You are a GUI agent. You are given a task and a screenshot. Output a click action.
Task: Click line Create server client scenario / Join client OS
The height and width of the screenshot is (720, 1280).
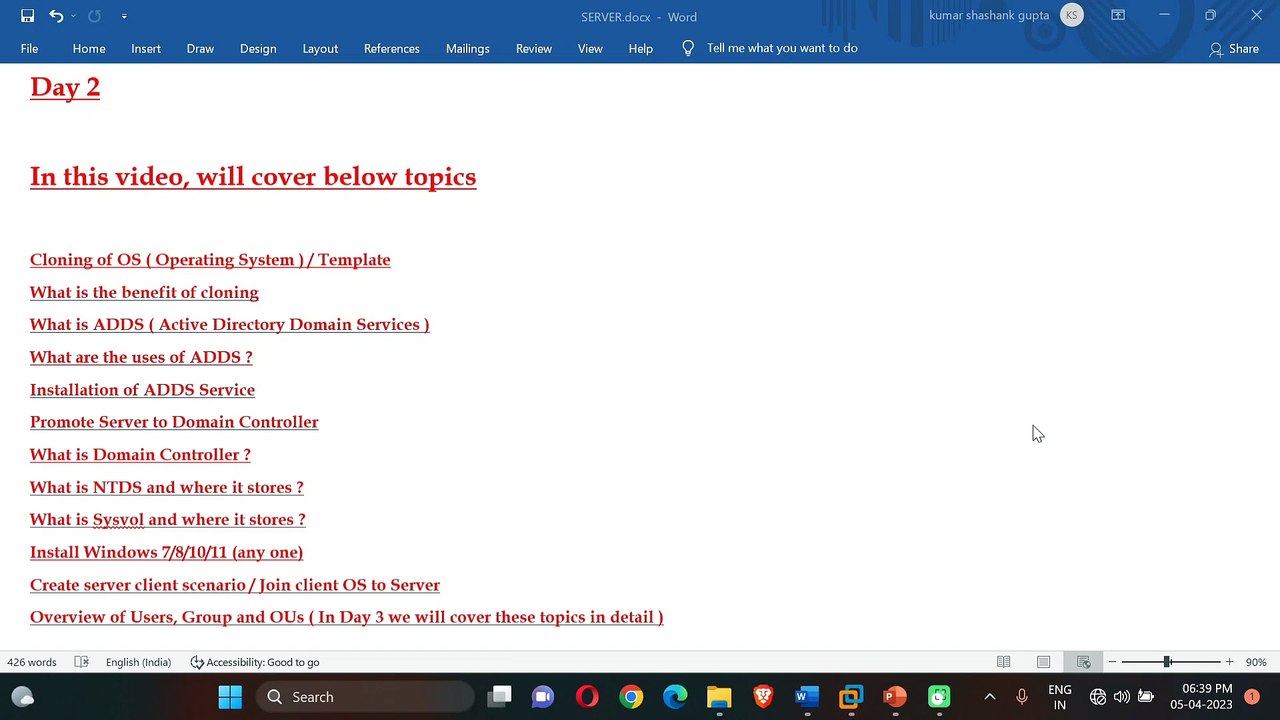click(x=235, y=585)
